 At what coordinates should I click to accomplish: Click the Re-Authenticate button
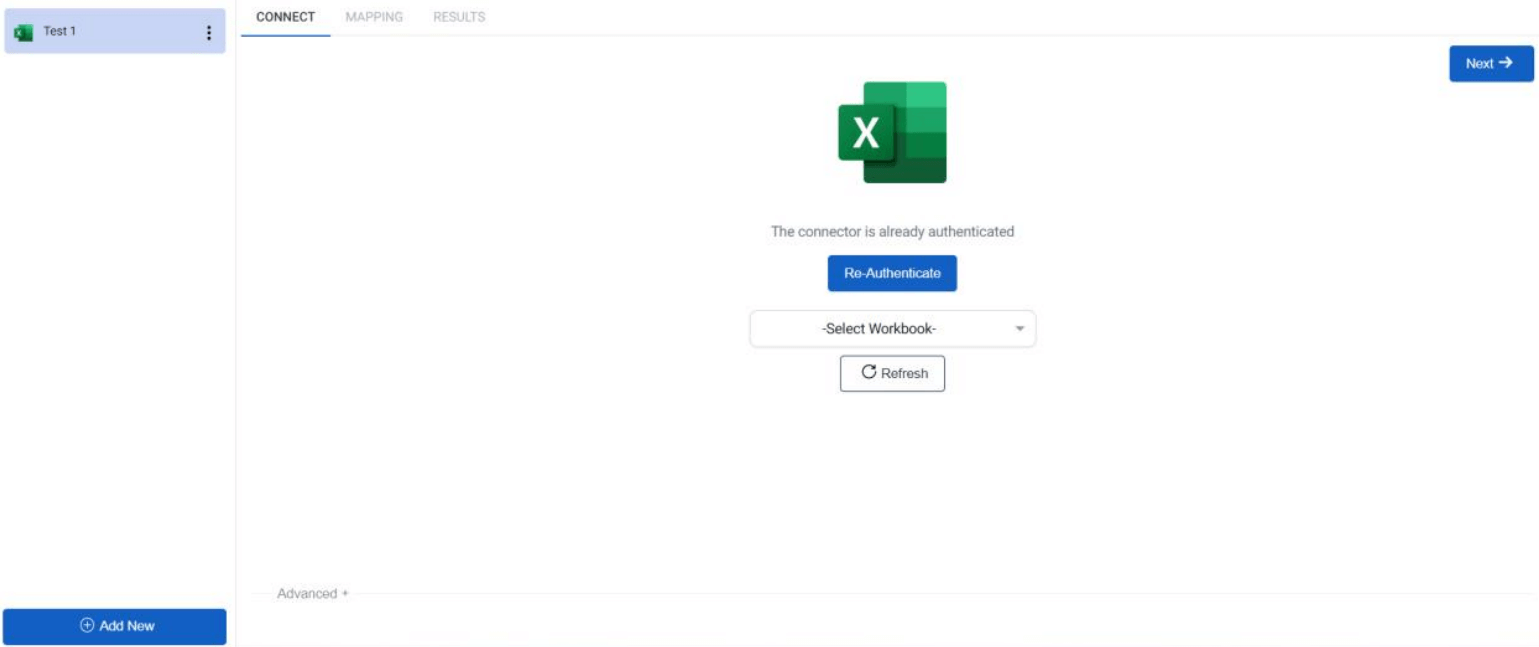coord(891,272)
